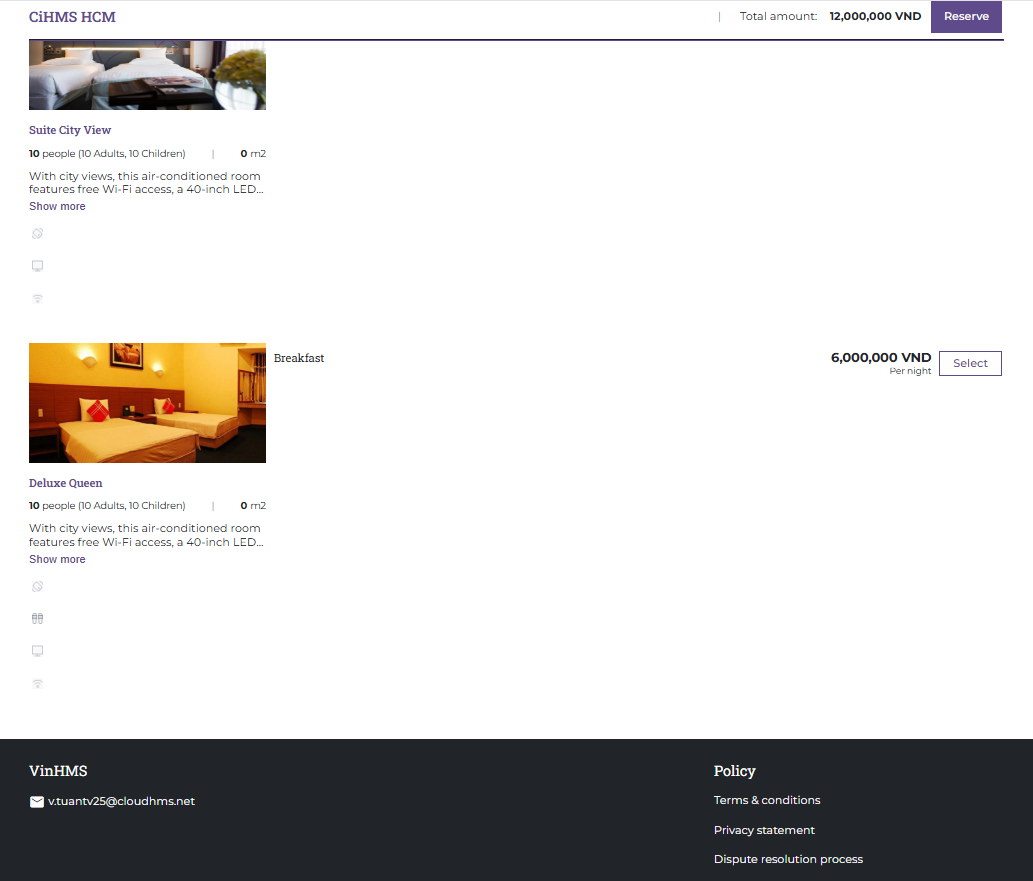The width and height of the screenshot is (1033, 881).
Task: Open the CiHMS HCM header title
Action: coord(72,17)
